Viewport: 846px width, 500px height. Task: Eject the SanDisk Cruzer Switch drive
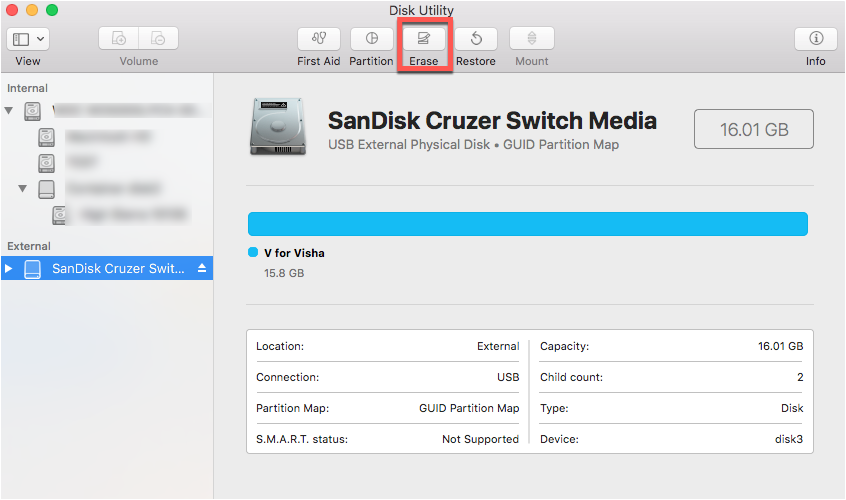coord(202,268)
